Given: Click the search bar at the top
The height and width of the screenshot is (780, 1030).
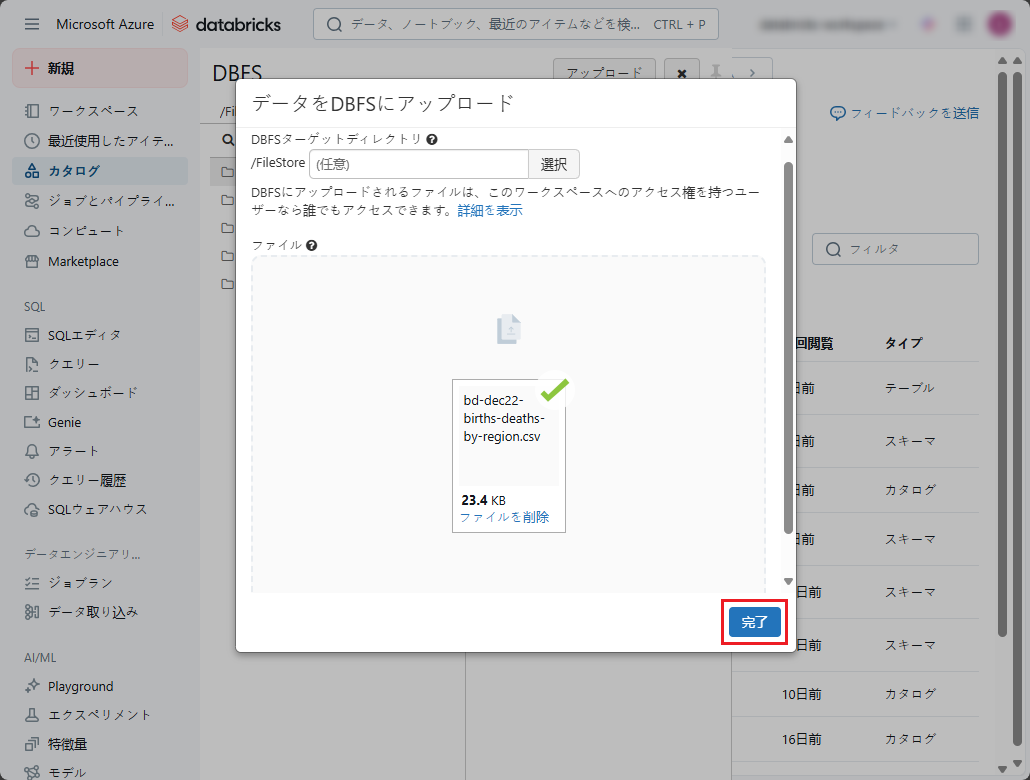Looking at the screenshot, I should point(515,24).
